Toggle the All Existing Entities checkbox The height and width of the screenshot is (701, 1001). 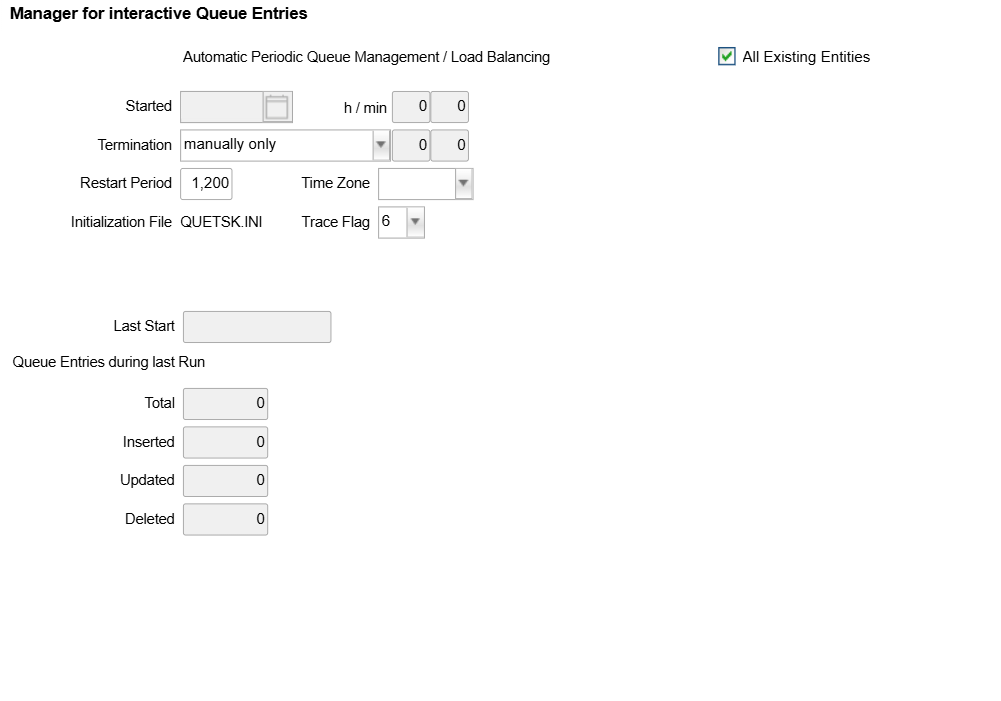(x=727, y=57)
